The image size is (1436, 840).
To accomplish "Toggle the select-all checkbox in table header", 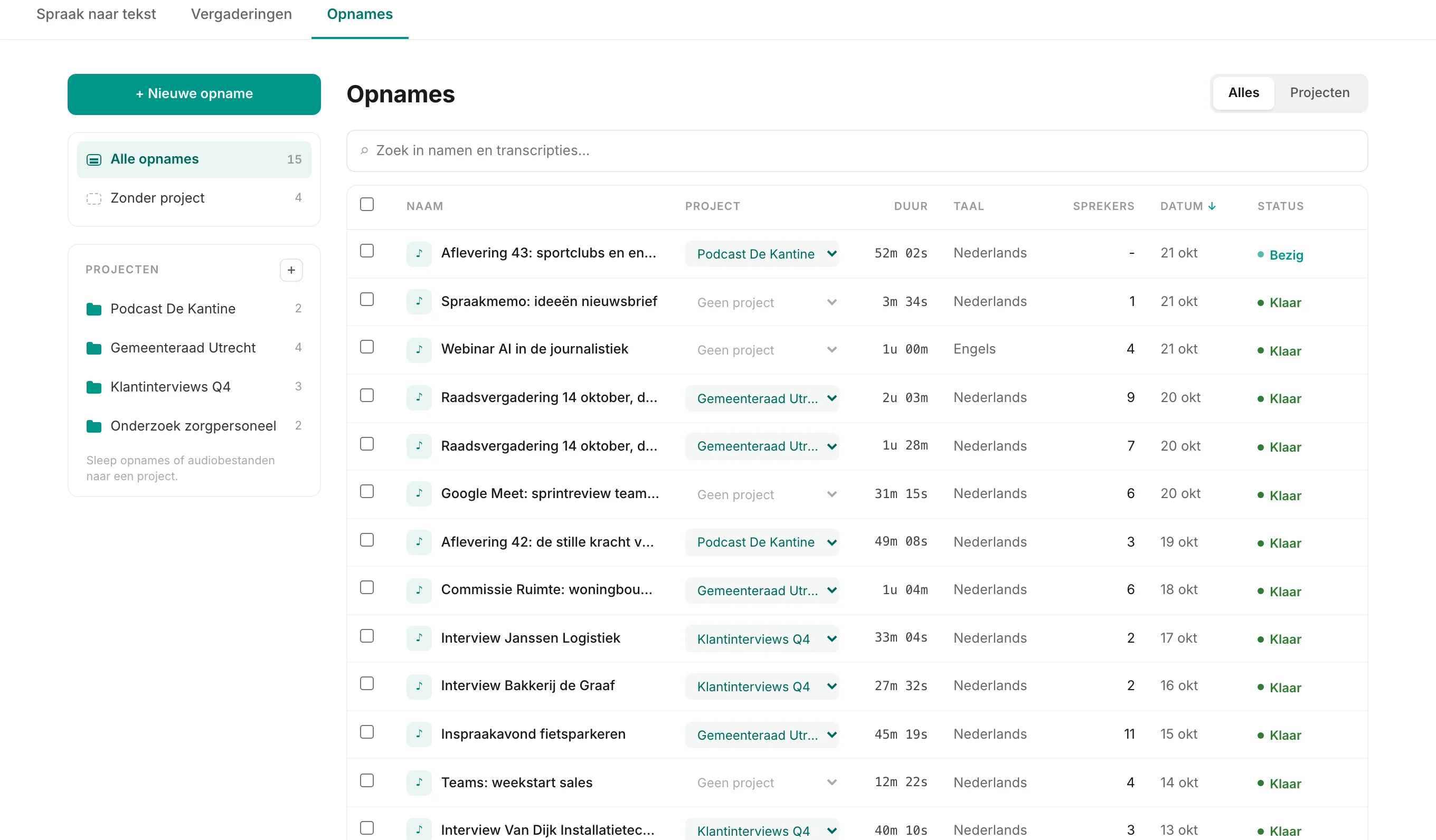I will (367, 204).
